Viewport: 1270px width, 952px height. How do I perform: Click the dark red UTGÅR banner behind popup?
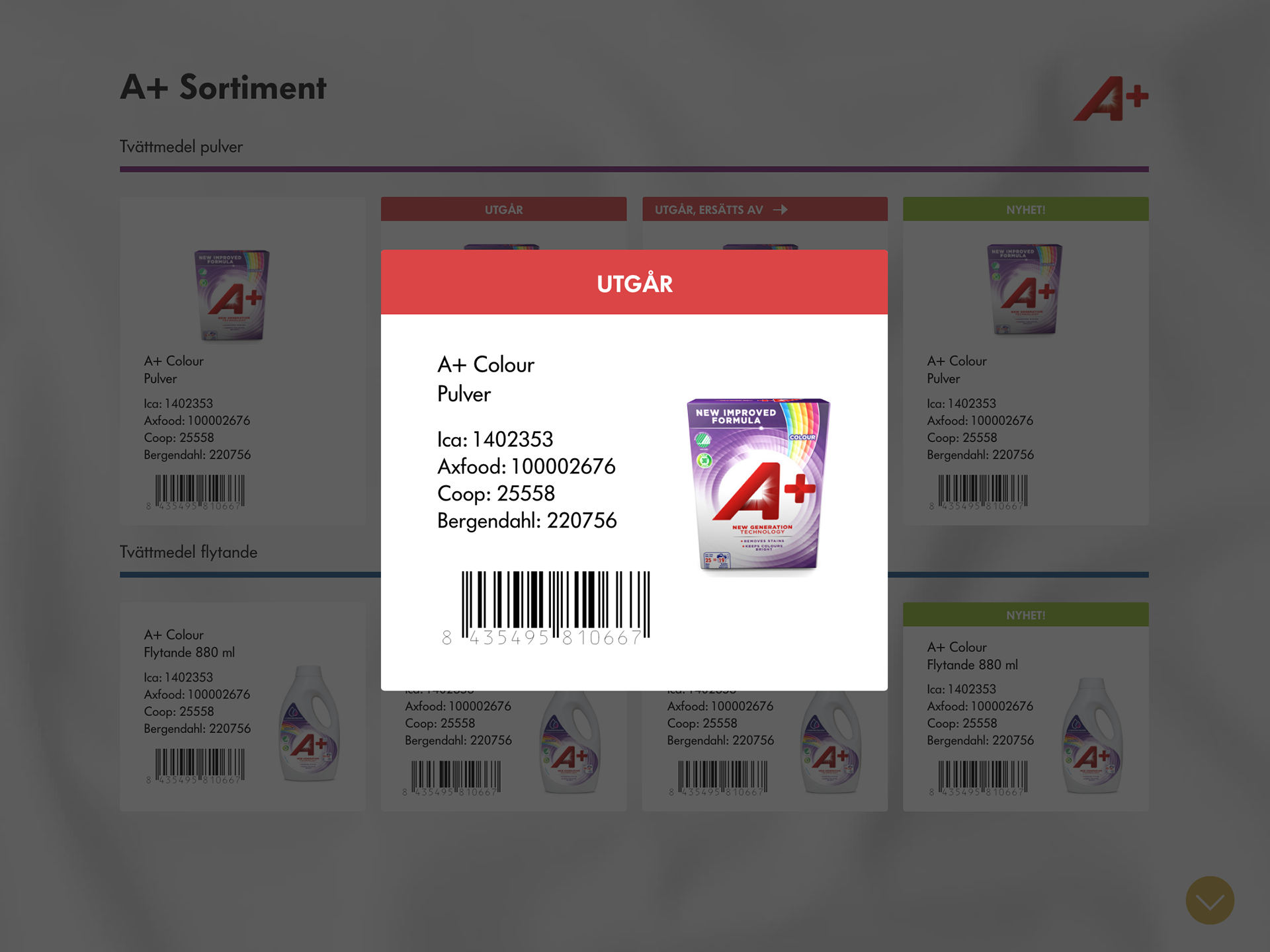(x=503, y=210)
